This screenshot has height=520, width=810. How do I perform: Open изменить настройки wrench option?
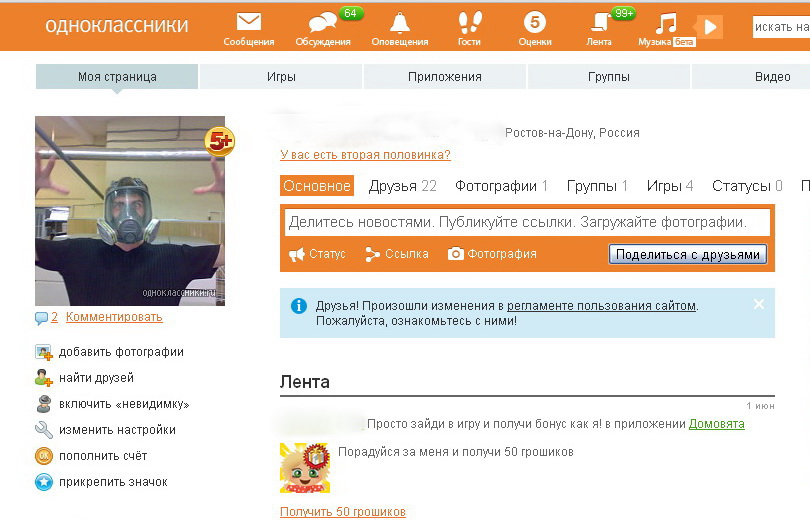[x=116, y=430]
